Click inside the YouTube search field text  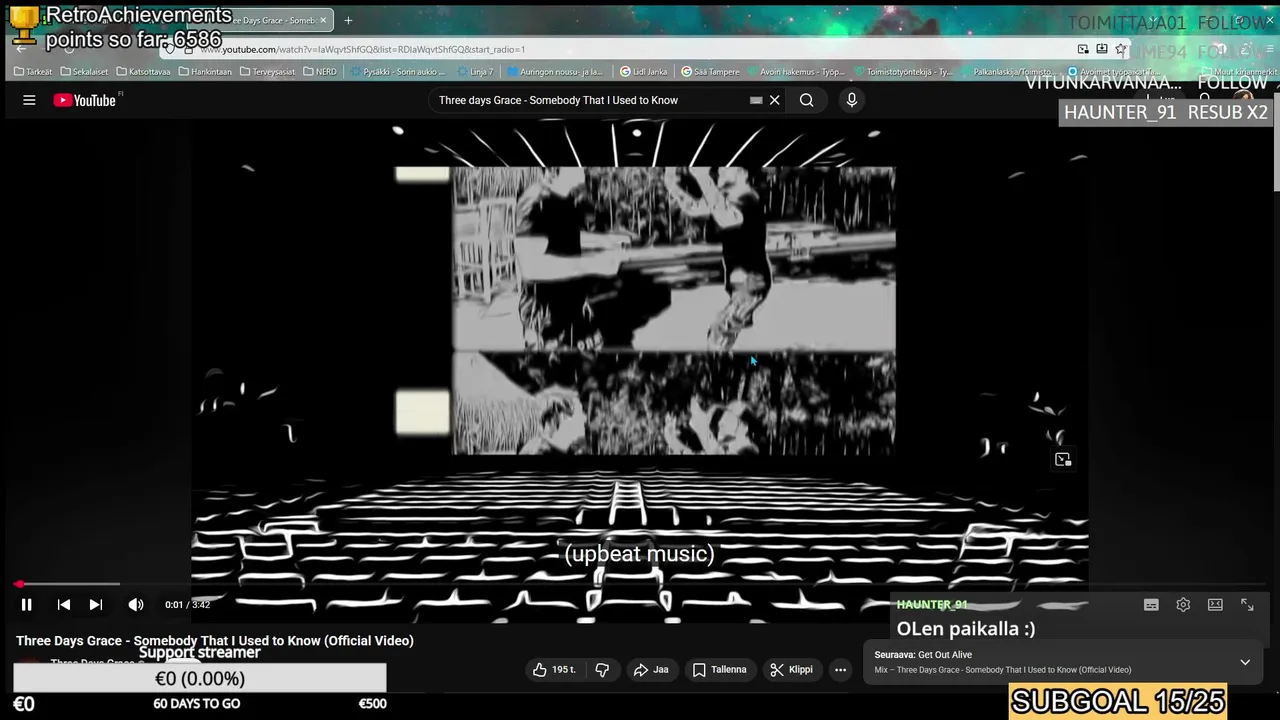coord(558,100)
